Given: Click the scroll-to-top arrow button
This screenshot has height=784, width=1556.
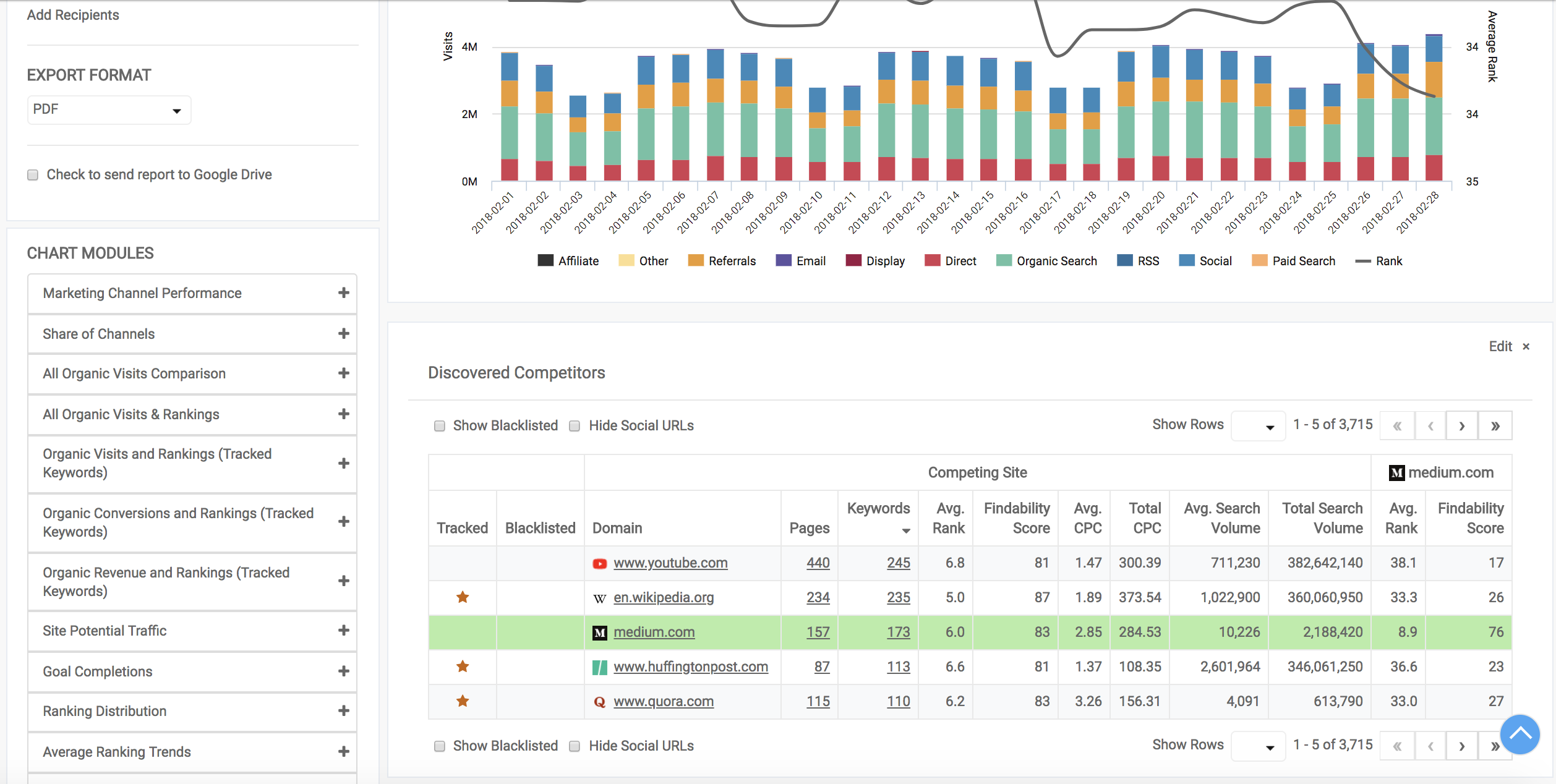Looking at the screenshot, I should tap(1520, 734).
